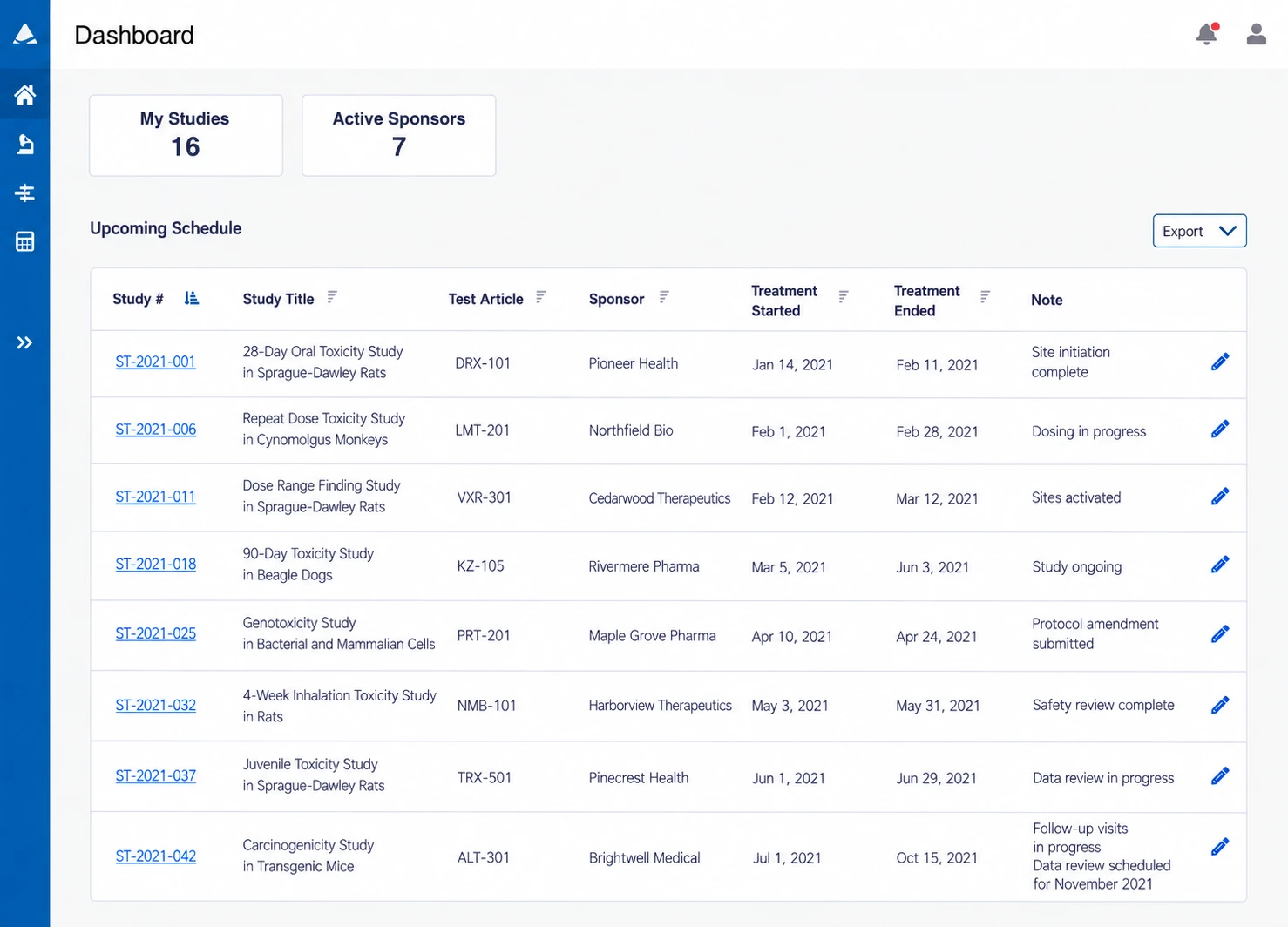Expand the sidebar with double chevron
The width and height of the screenshot is (1288, 927).
click(25, 342)
